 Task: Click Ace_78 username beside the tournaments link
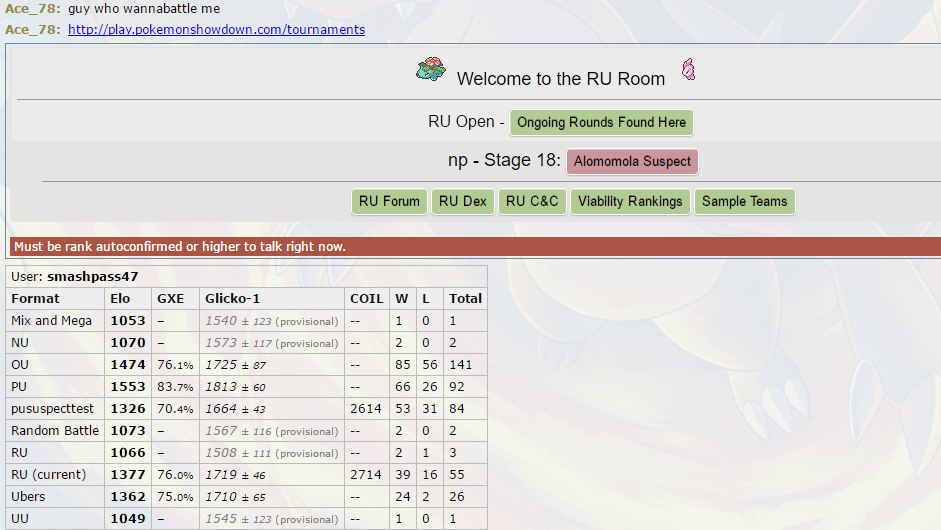31,29
